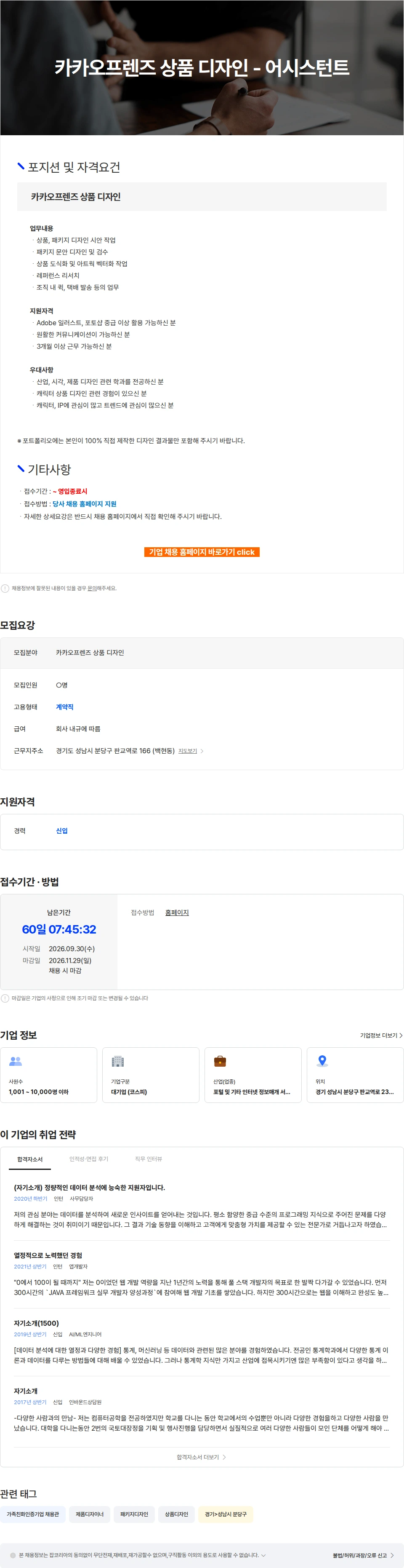The width and height of the screenshot is (404, 1568).
Task: Click the 신입 experience link
Action: coord(61,830)
